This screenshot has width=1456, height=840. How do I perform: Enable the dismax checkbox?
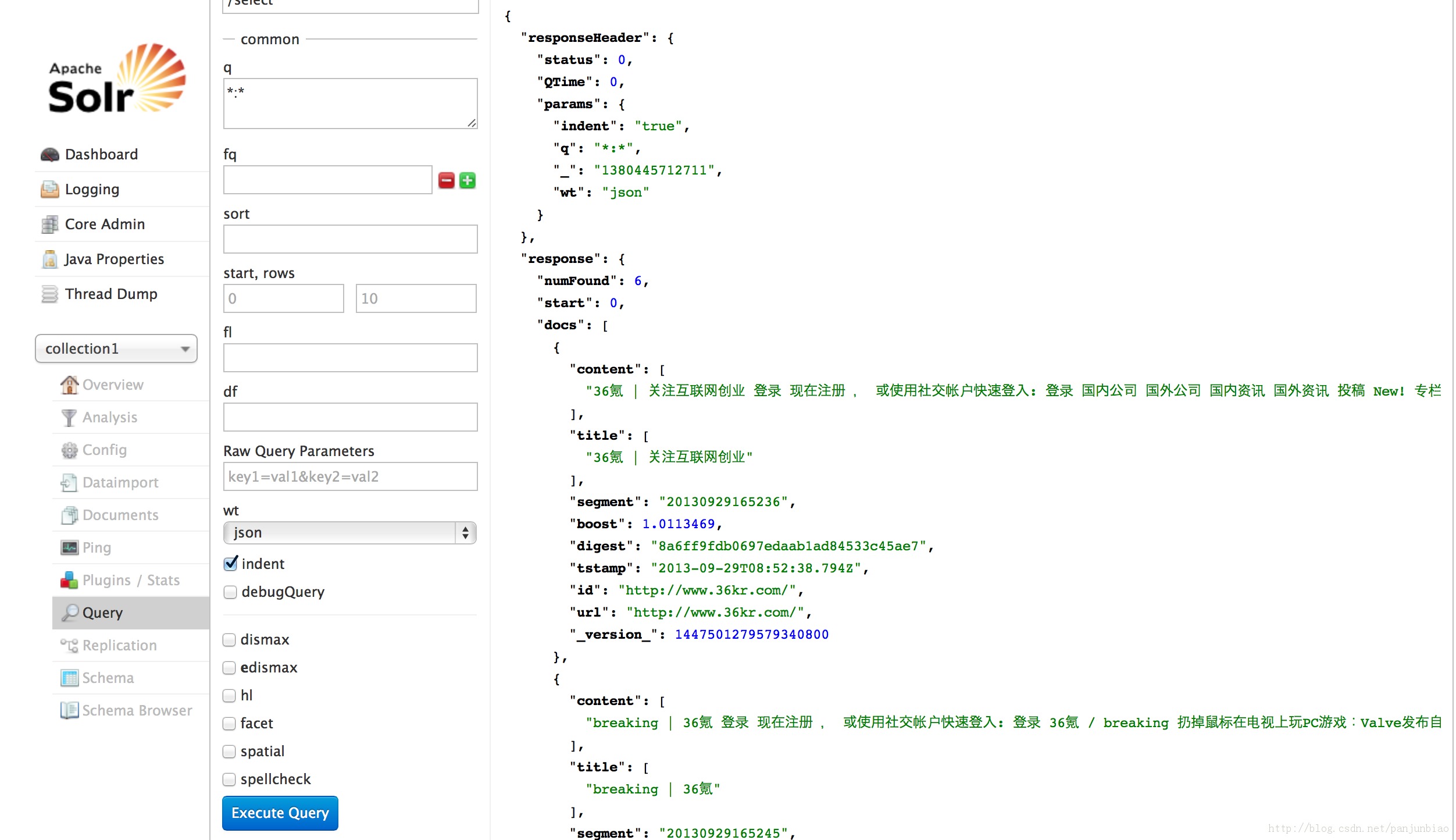[229, 640]
